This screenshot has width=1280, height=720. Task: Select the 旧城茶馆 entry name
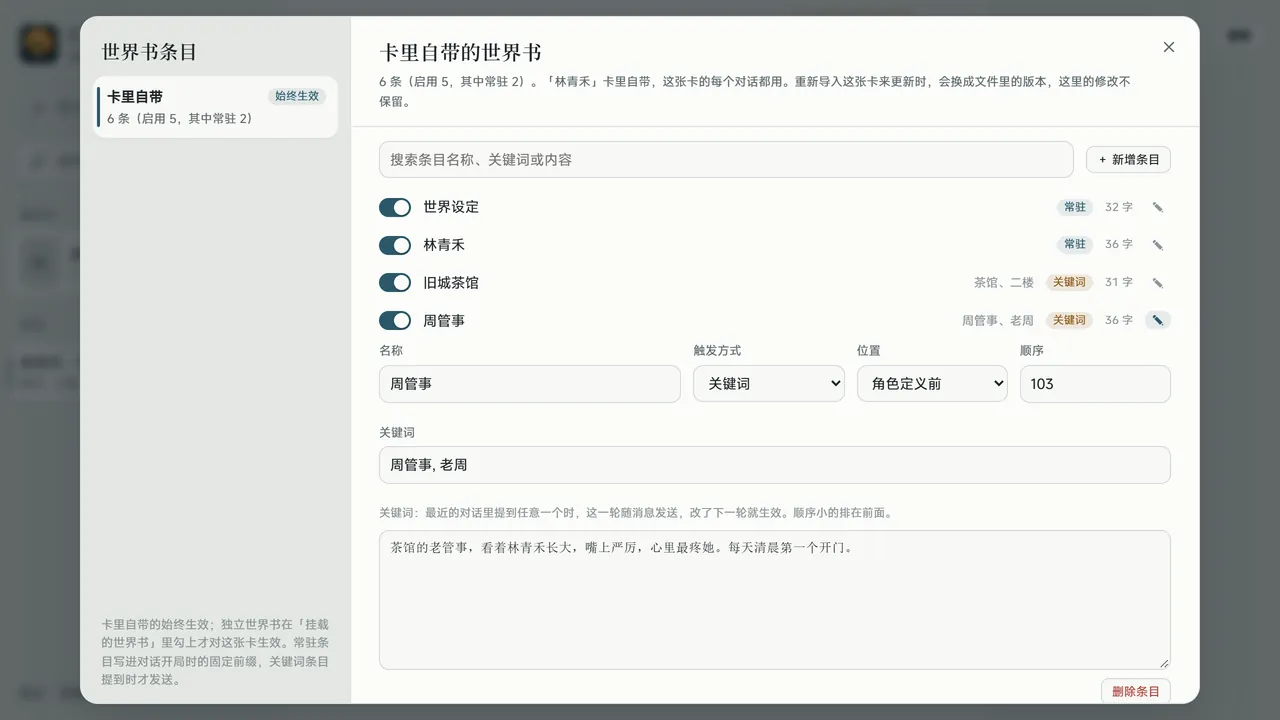(x=451, y=283)
